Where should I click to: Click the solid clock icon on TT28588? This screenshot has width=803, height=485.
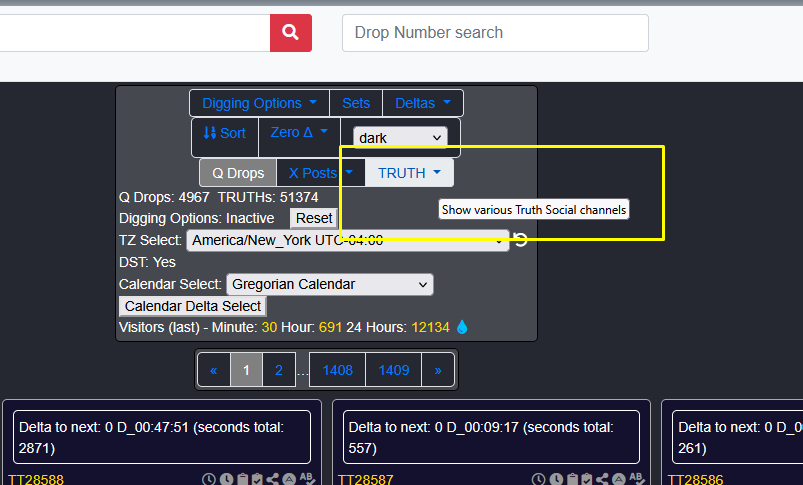click(x=226, y=479)
